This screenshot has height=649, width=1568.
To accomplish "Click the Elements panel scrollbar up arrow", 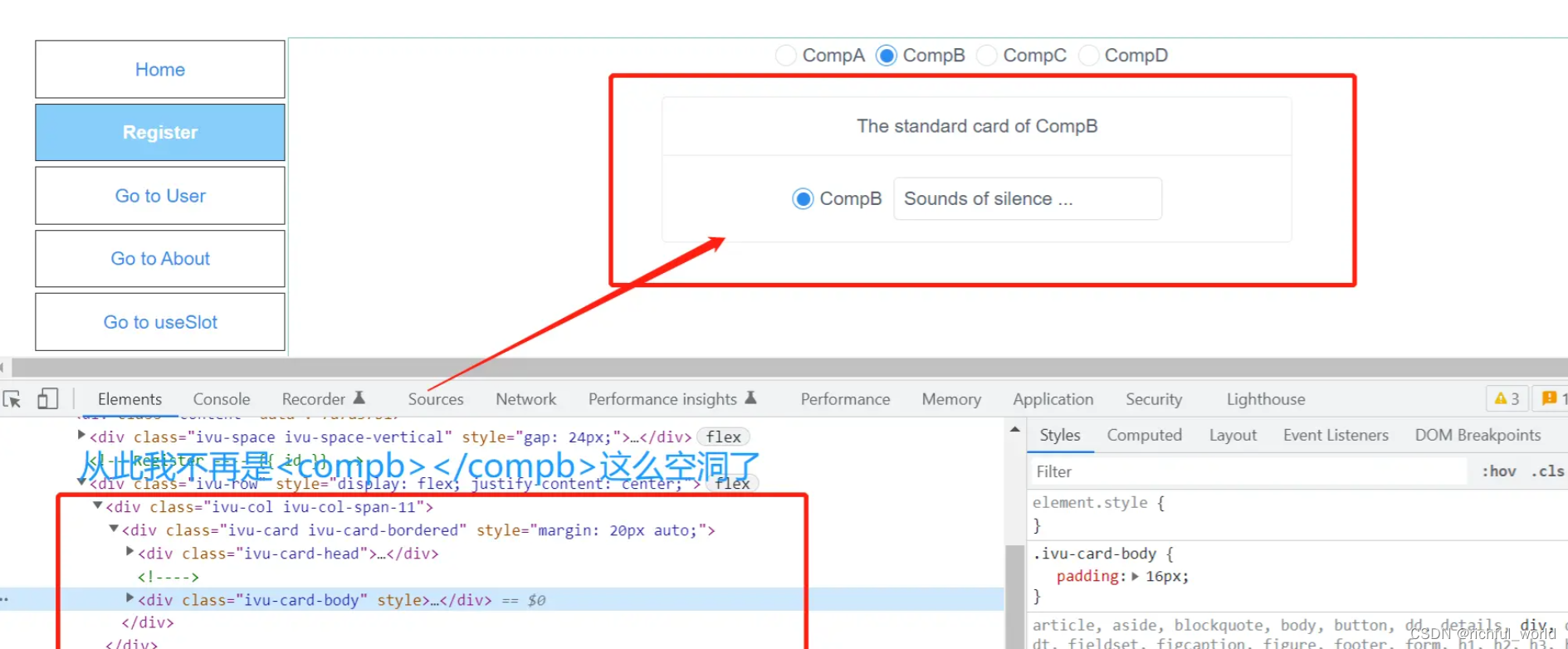I will (x=1014, y=429).
